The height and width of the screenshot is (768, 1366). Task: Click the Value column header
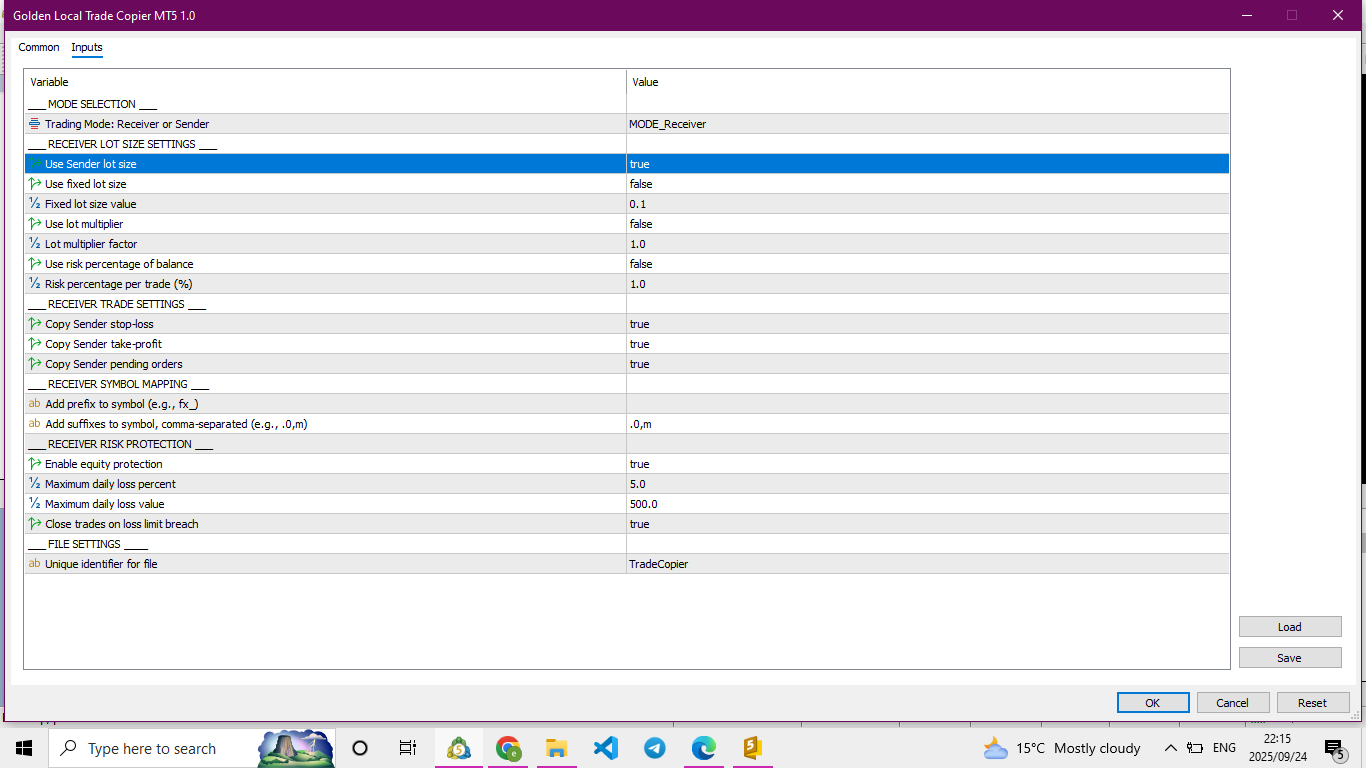pos(928,82)
